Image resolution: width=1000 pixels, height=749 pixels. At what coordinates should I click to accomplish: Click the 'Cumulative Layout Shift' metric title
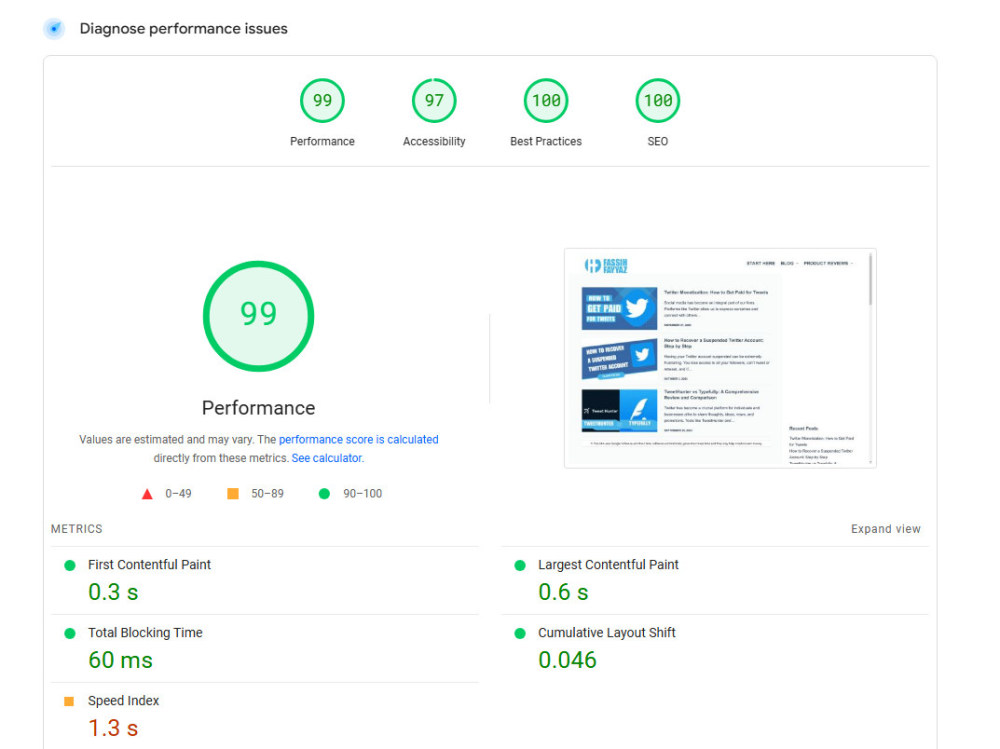point(607,633)
